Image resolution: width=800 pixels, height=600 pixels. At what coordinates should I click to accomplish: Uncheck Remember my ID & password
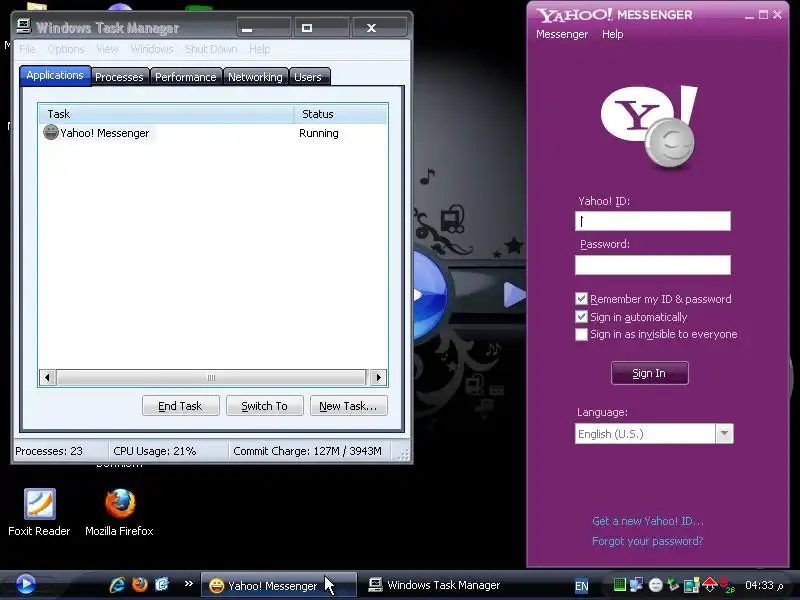[x=581, y=298]
